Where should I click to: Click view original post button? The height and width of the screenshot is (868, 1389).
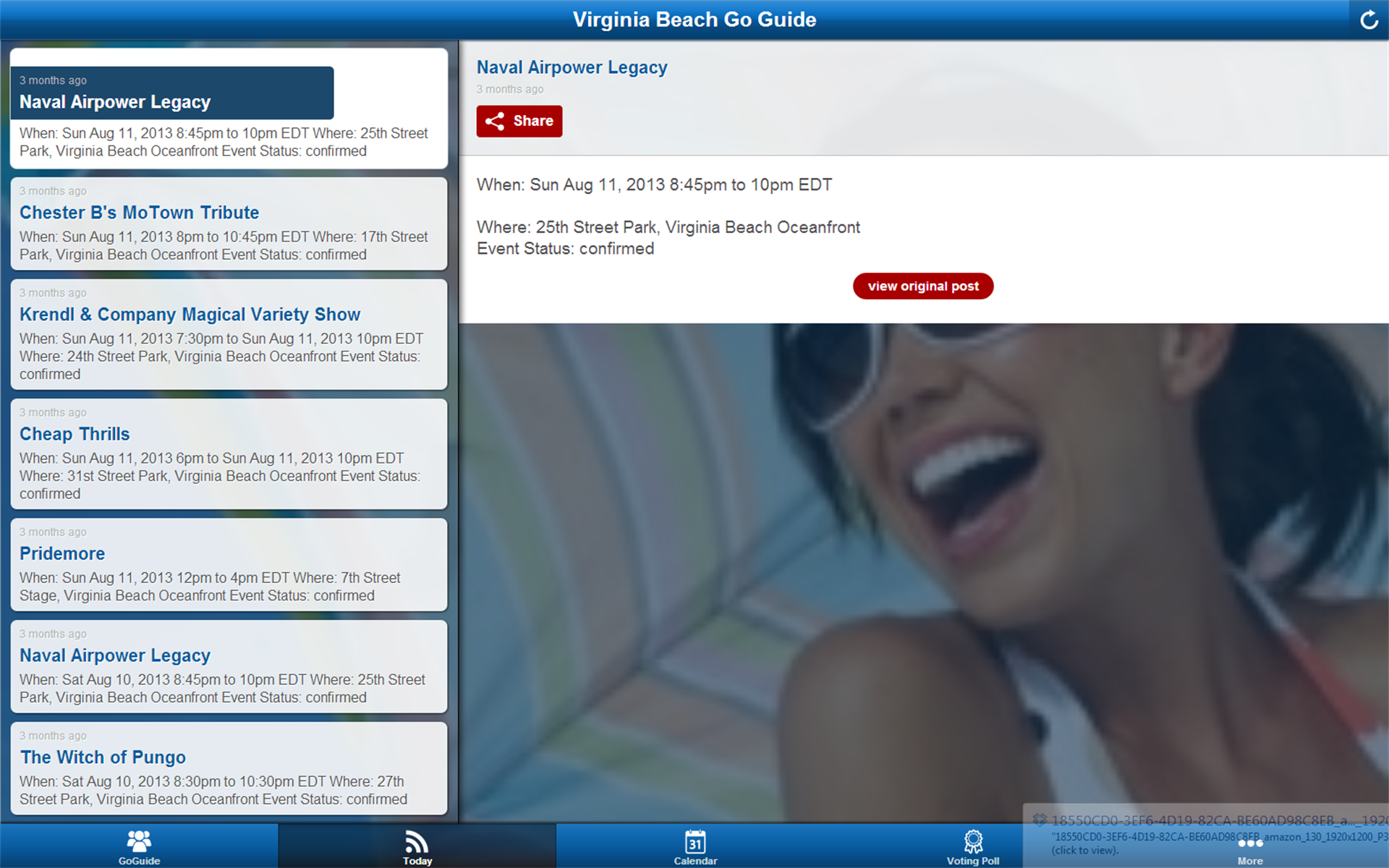(923, 286)
